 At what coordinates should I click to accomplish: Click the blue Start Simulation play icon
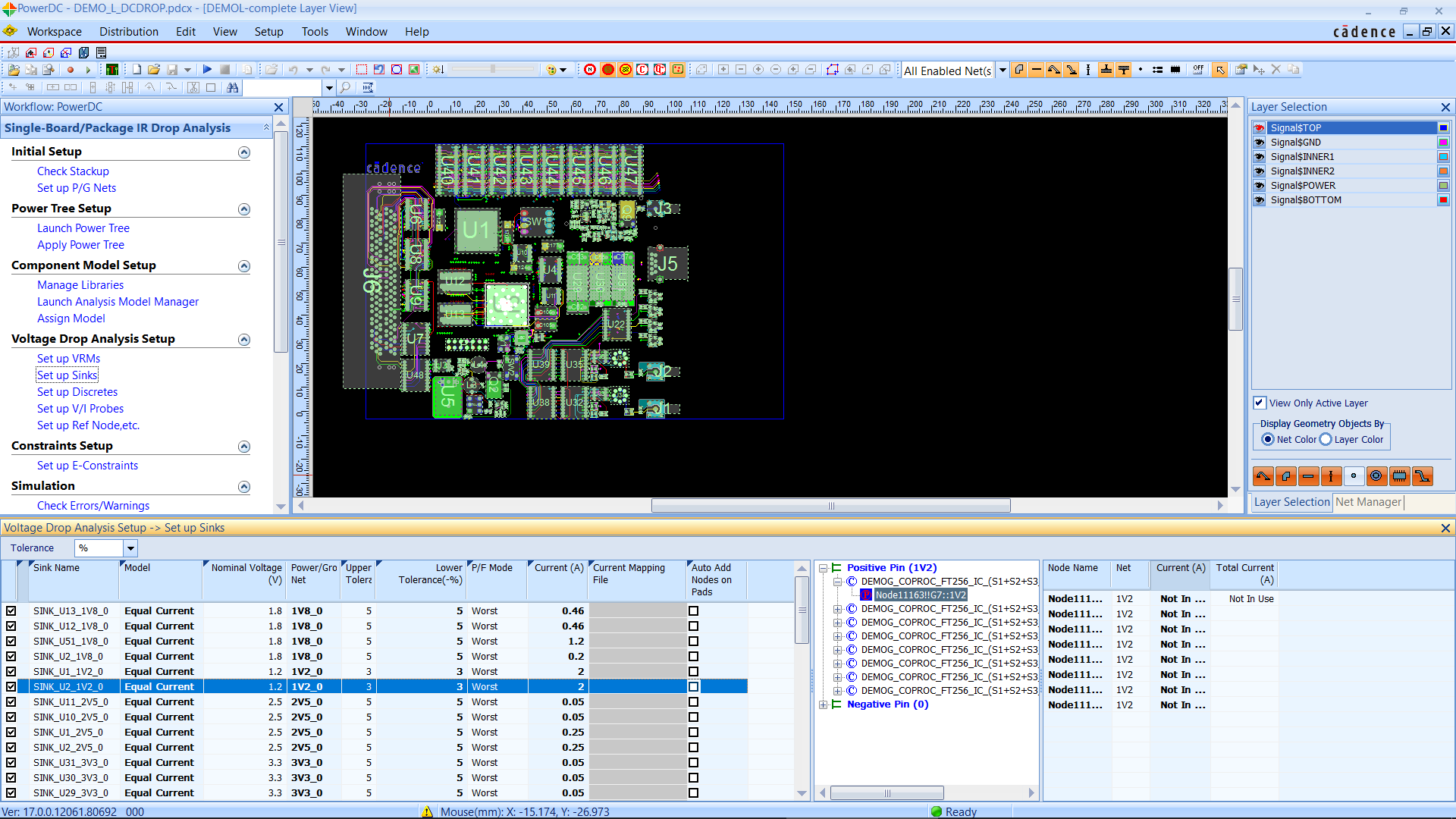coord(207,70)
